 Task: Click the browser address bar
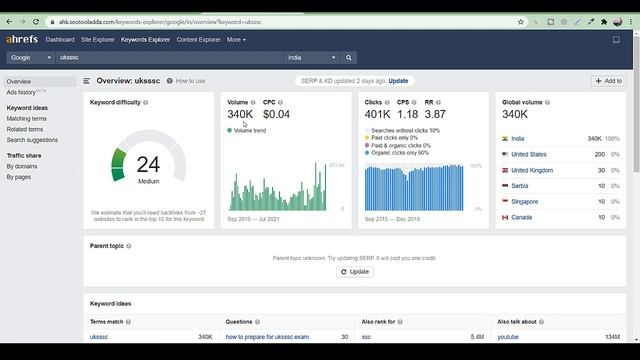point(282,22)
